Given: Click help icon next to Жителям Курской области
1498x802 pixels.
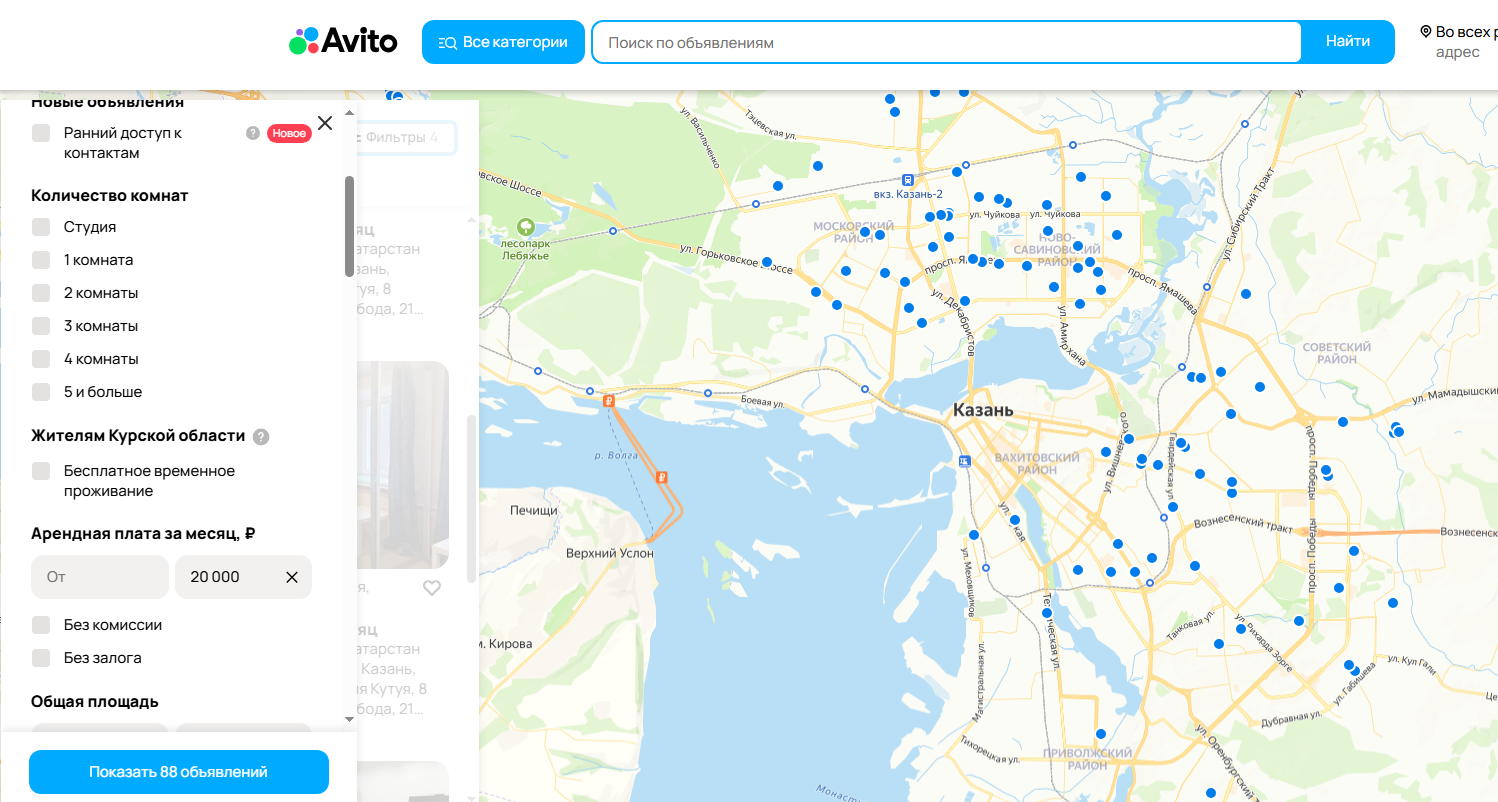Looking at the screenshot, I should tap(261, 437).
